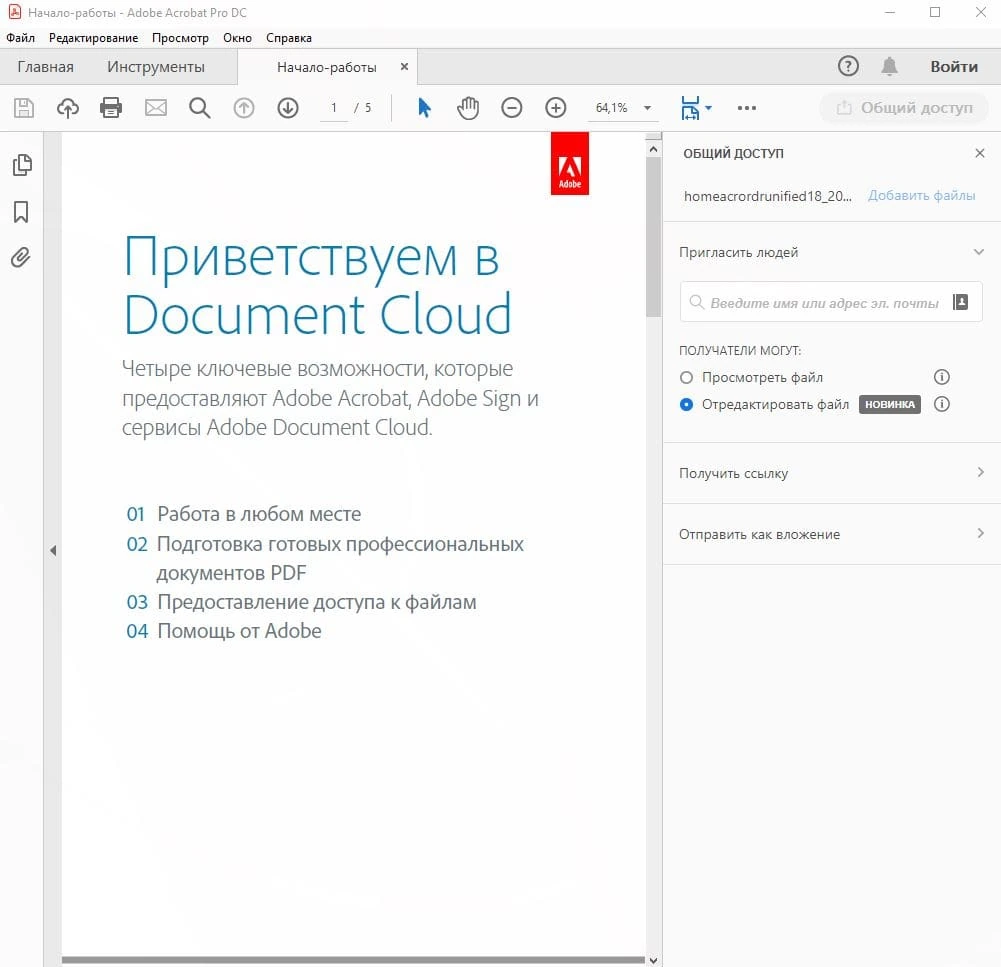Open address book icon in email field
1001x967 pixels.
click(x=961, y=302)
